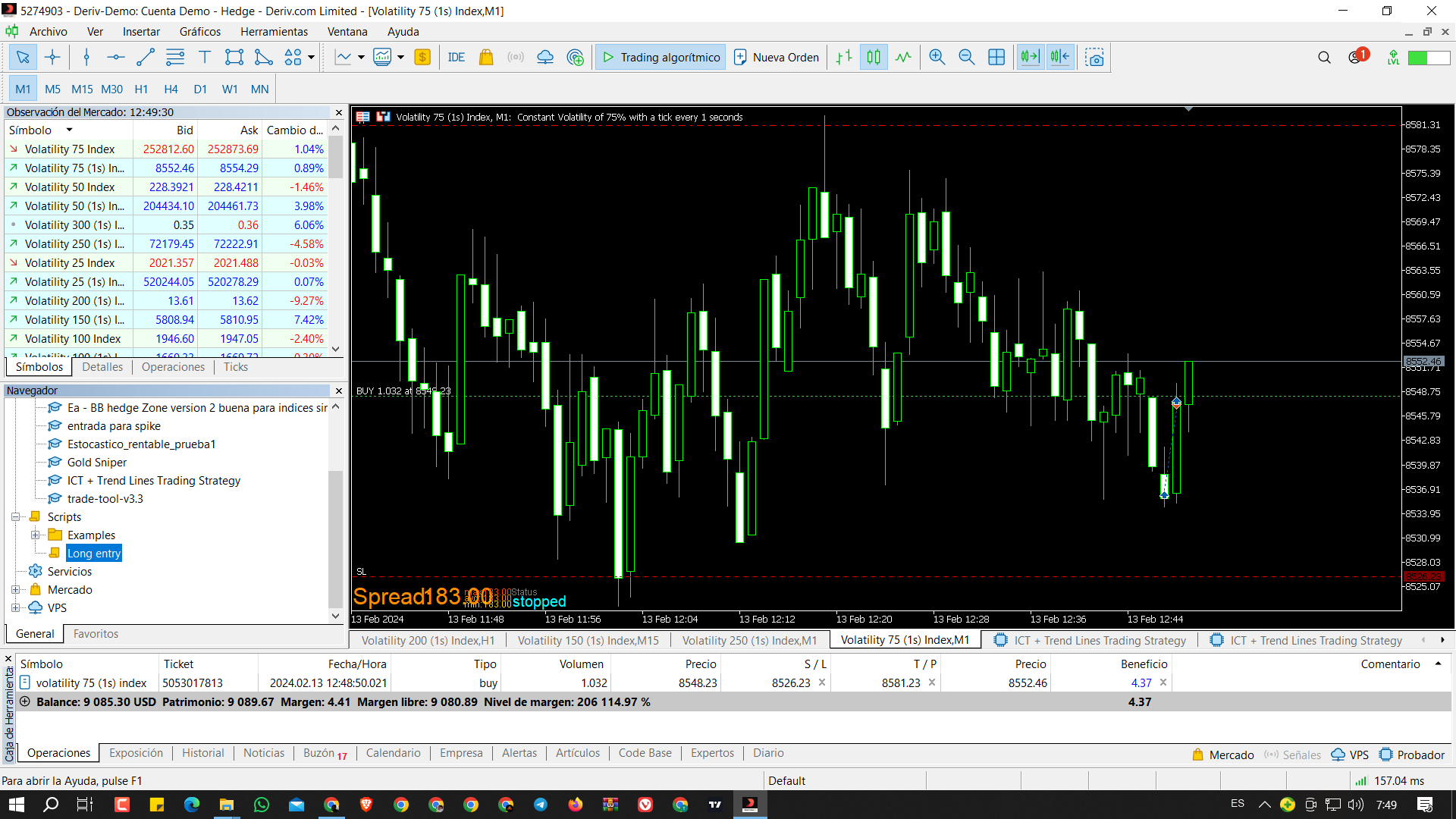The image size is (1456, 819).
Task: Collapse the Scripts tree node
Action: 15,517
